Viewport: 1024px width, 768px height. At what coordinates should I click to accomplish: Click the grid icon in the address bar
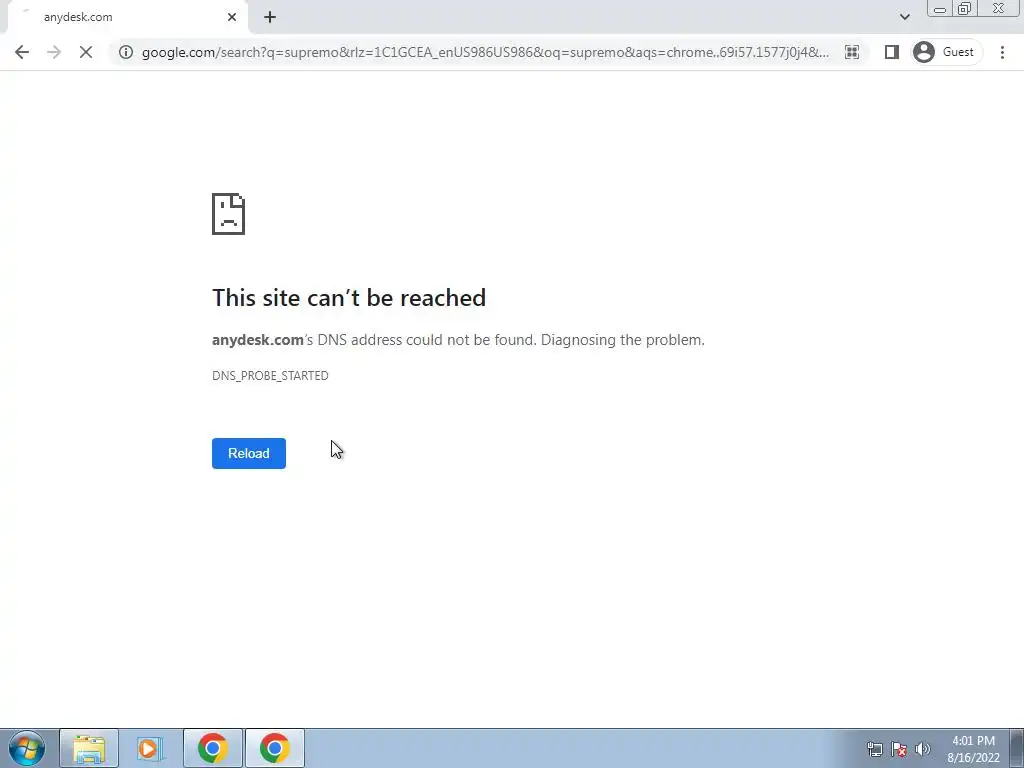click(x=852, y=52)
